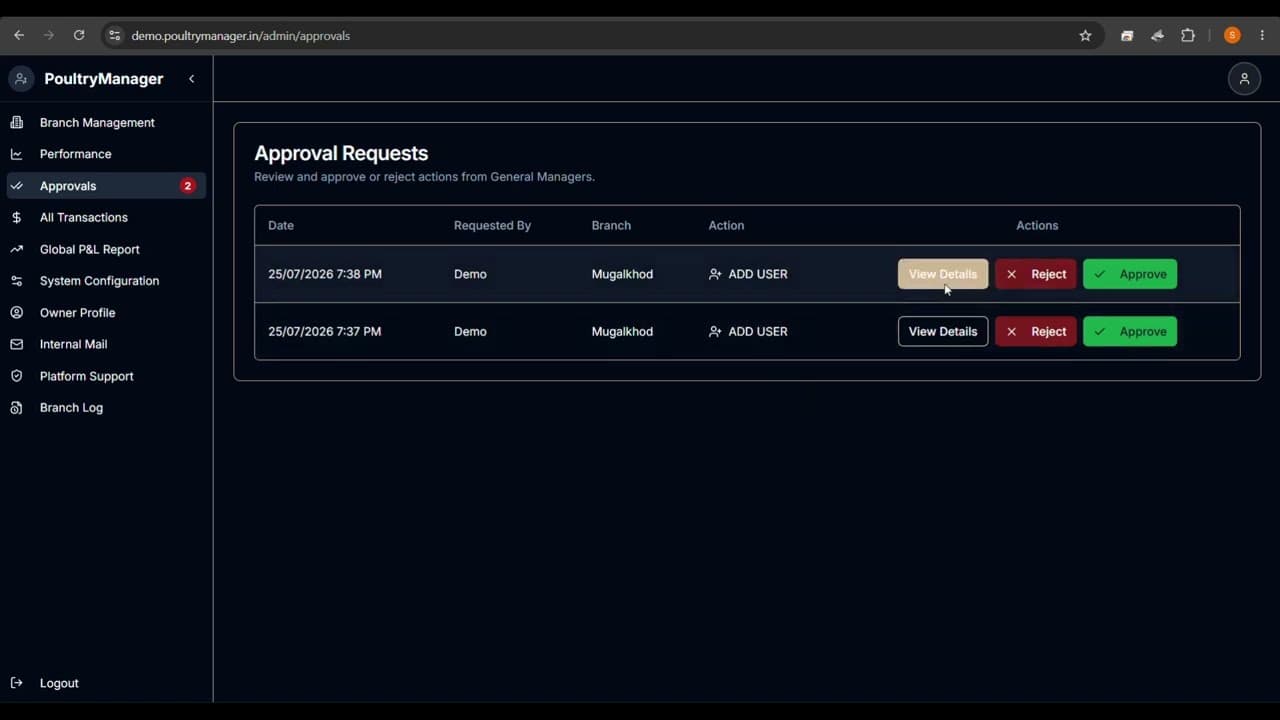1280x720 pixels.
Task: Open All Transactions page
Action: 106,217
